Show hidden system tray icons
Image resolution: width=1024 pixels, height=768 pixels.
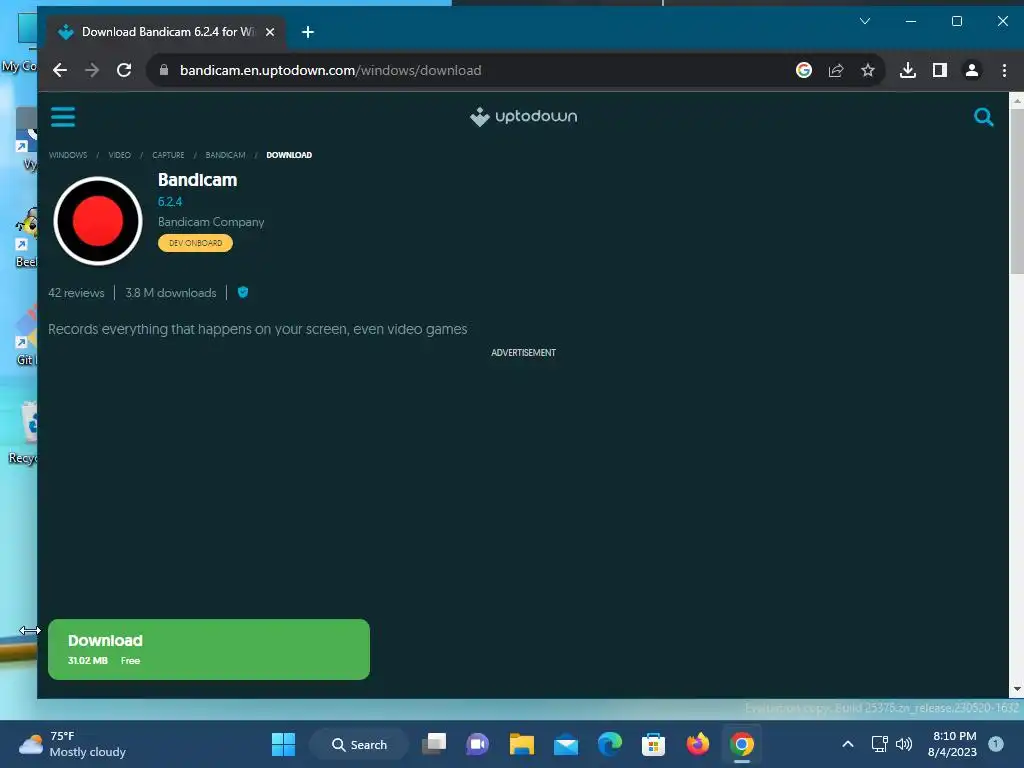point(848,744)
